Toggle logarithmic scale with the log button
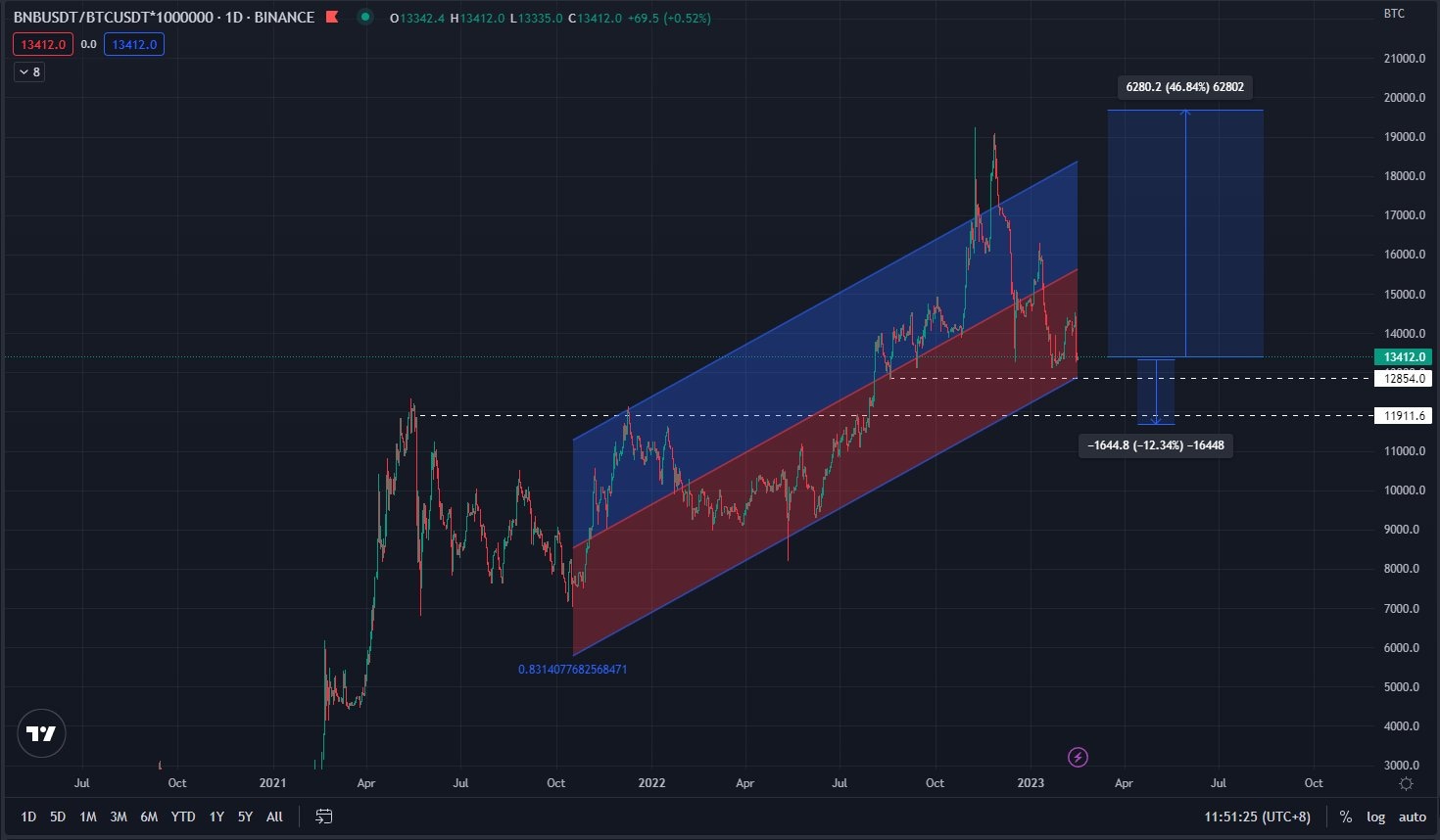Screen dimensions: 1440x840 [1376, 816]
